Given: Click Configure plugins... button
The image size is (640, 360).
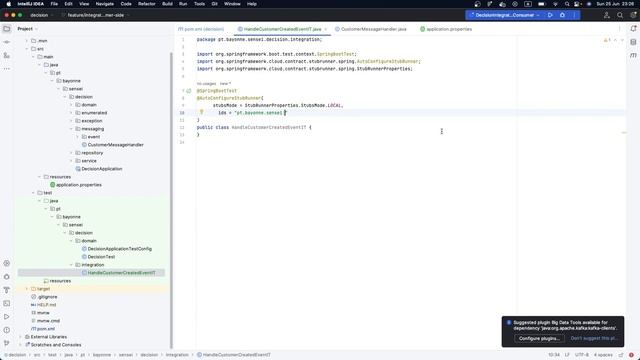Looking at the screenshot, I should (x=539, y=338).
